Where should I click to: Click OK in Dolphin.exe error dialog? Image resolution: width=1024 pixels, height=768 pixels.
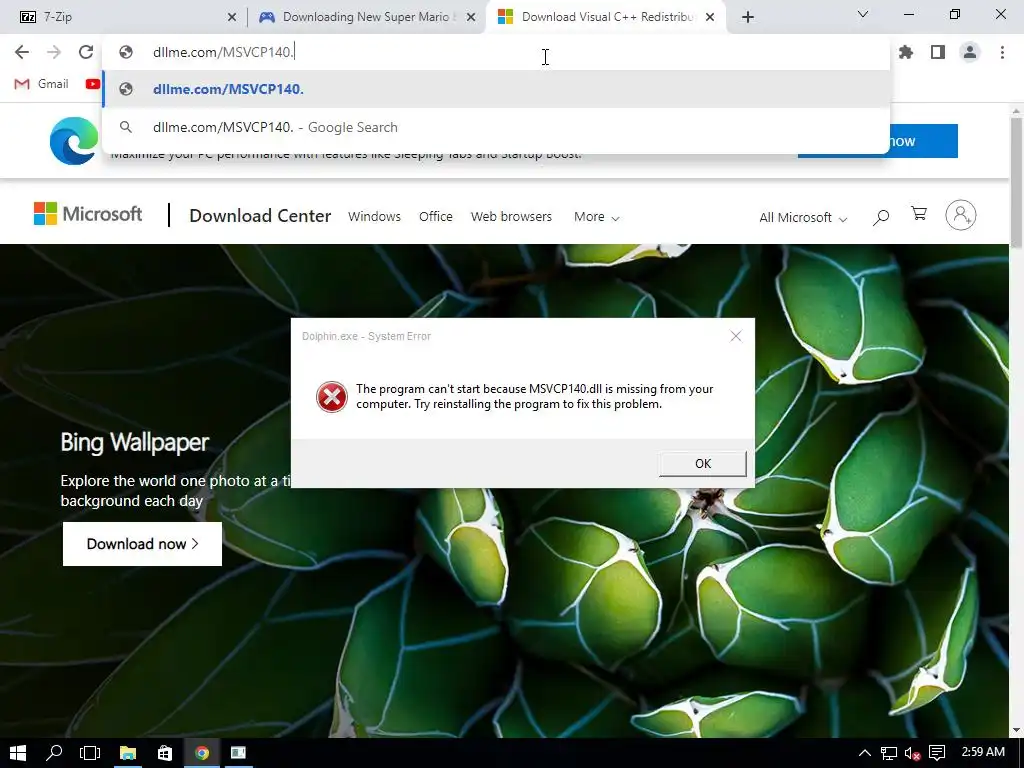[703, 464]
